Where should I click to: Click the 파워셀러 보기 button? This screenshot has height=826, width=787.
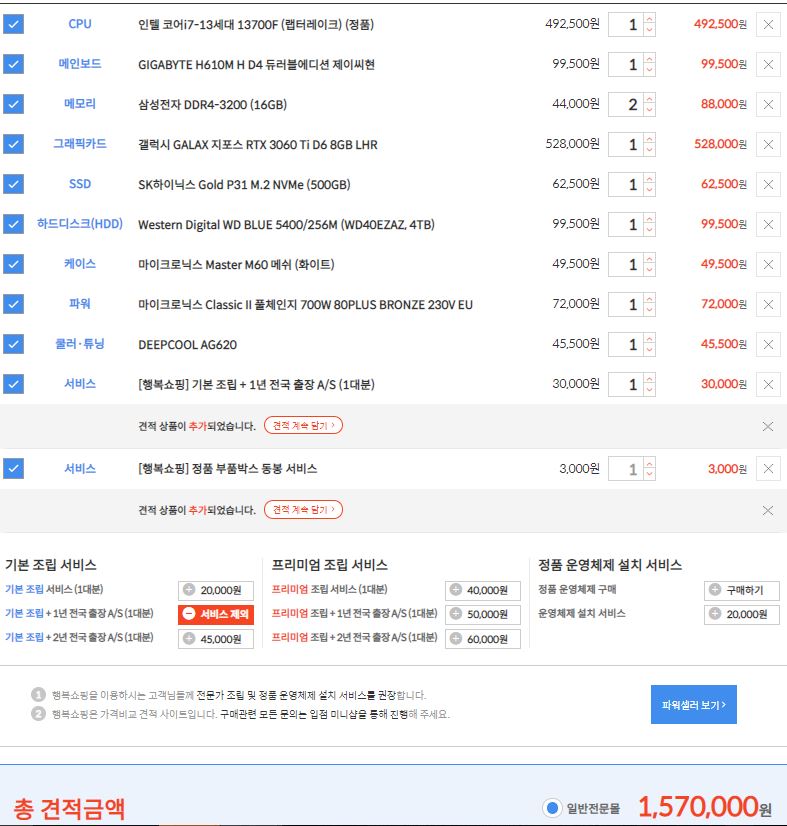click(693, 704)
